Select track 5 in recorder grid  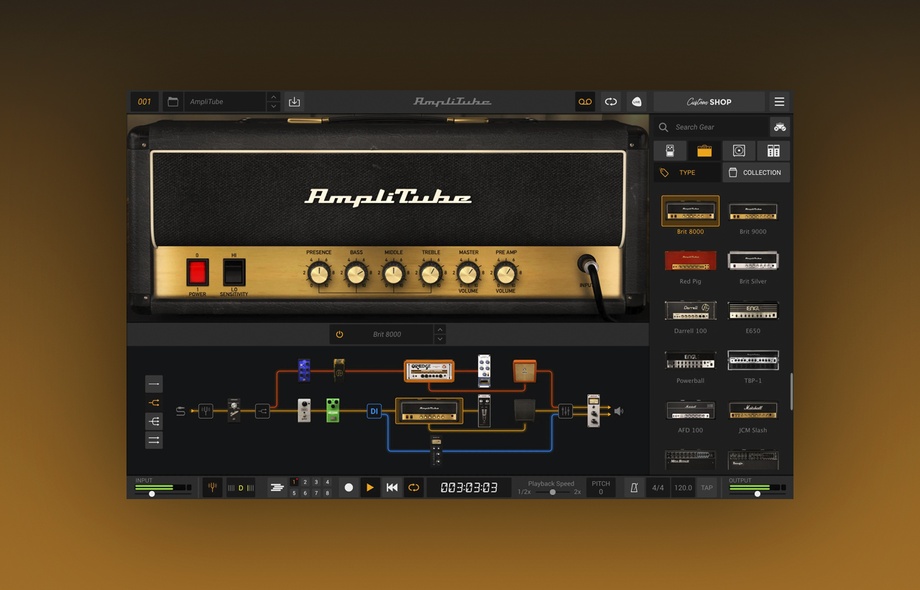295,493
